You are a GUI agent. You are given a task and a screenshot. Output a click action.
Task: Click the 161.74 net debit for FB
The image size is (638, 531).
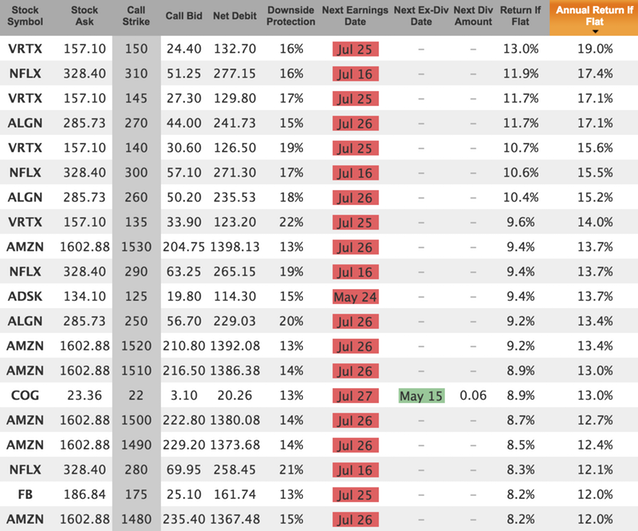coord(235,494)
